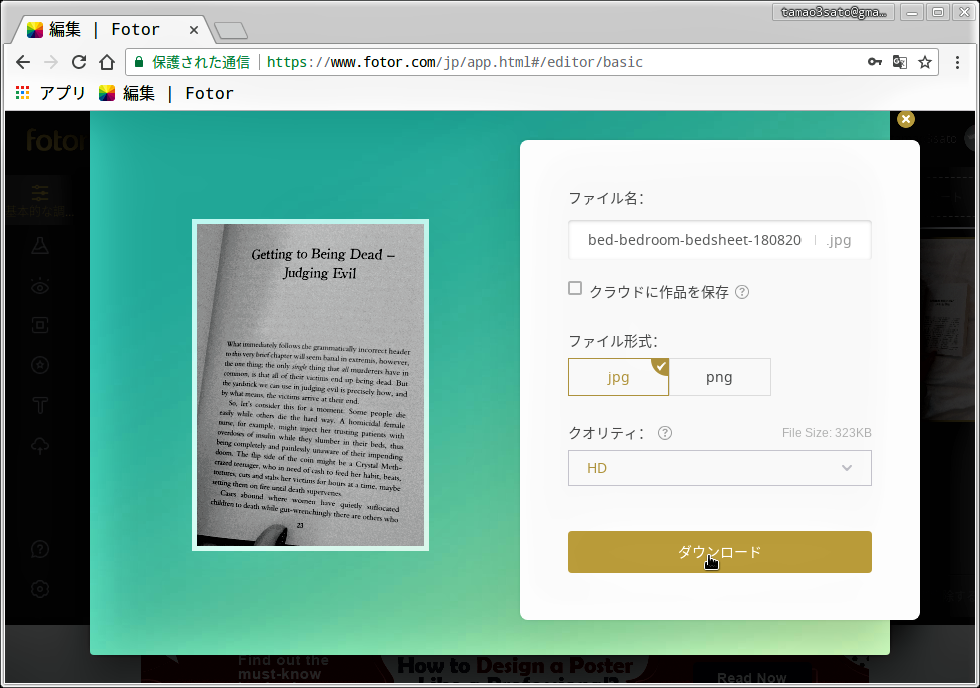The width and height of the screenshot is (980, 688).
Task: Reload the current page
Action: [79, 62]
